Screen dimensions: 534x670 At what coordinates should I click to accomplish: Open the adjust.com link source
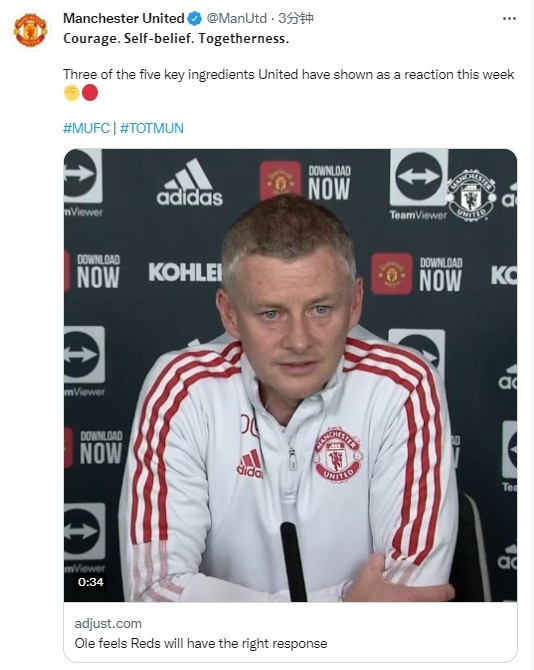(x=108, y=623)
